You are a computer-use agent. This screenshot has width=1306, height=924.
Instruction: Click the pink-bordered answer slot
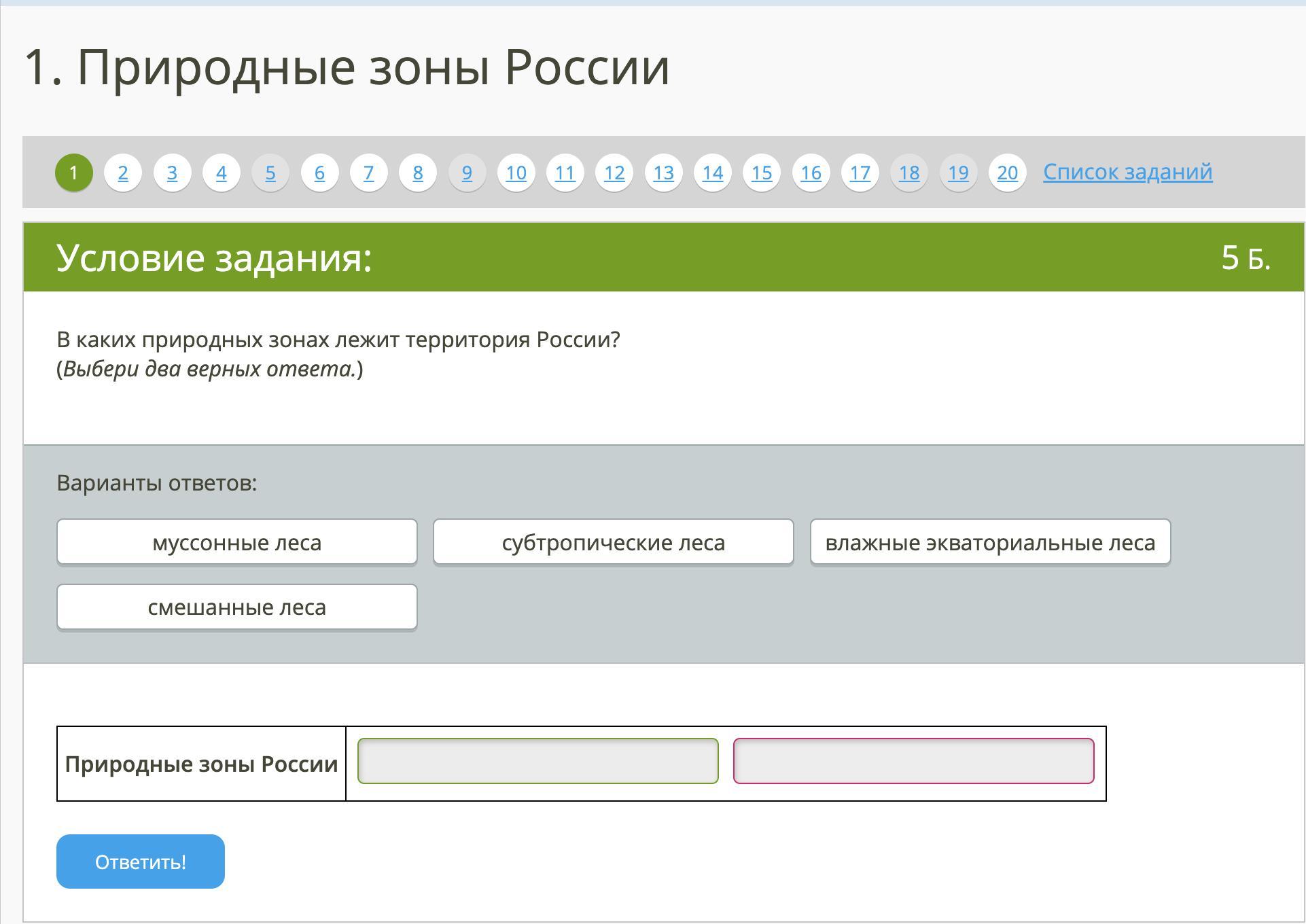(913, 761)
